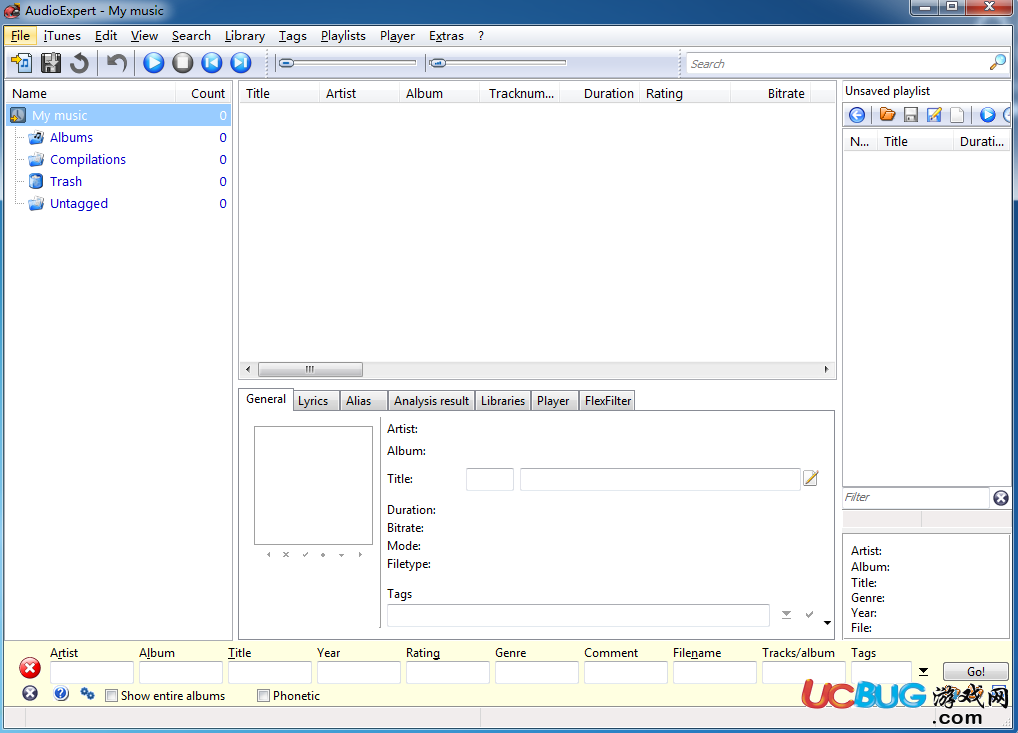Open the underlined arrow dropdown beside Tags field
The height and width of the screenshot is (733, 1018).
click(786, 614)
